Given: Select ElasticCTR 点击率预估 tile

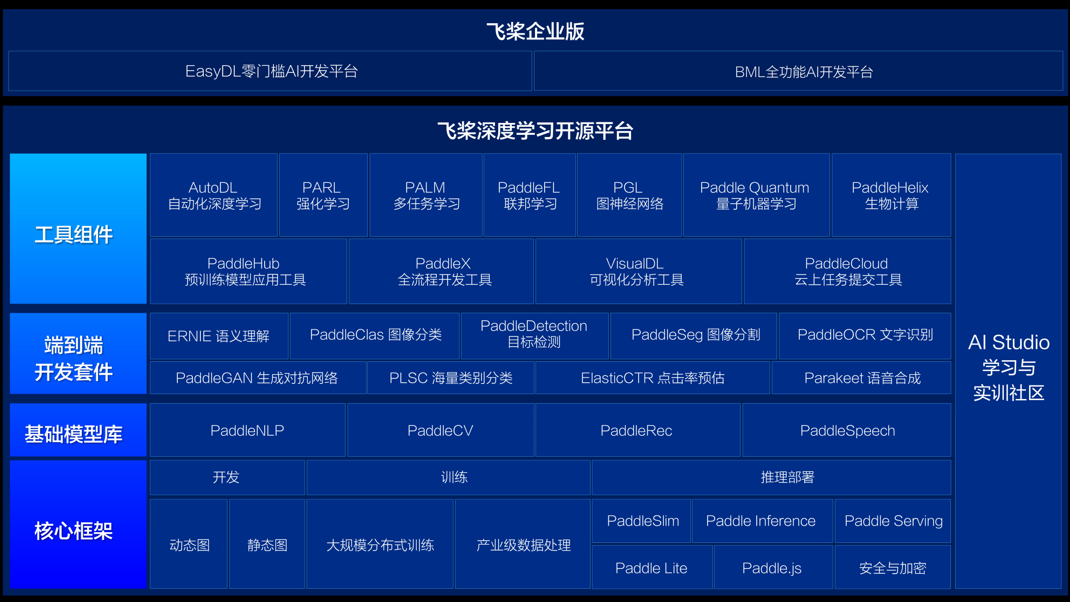Looking at the screenshot, I should [x=652, y=378].
